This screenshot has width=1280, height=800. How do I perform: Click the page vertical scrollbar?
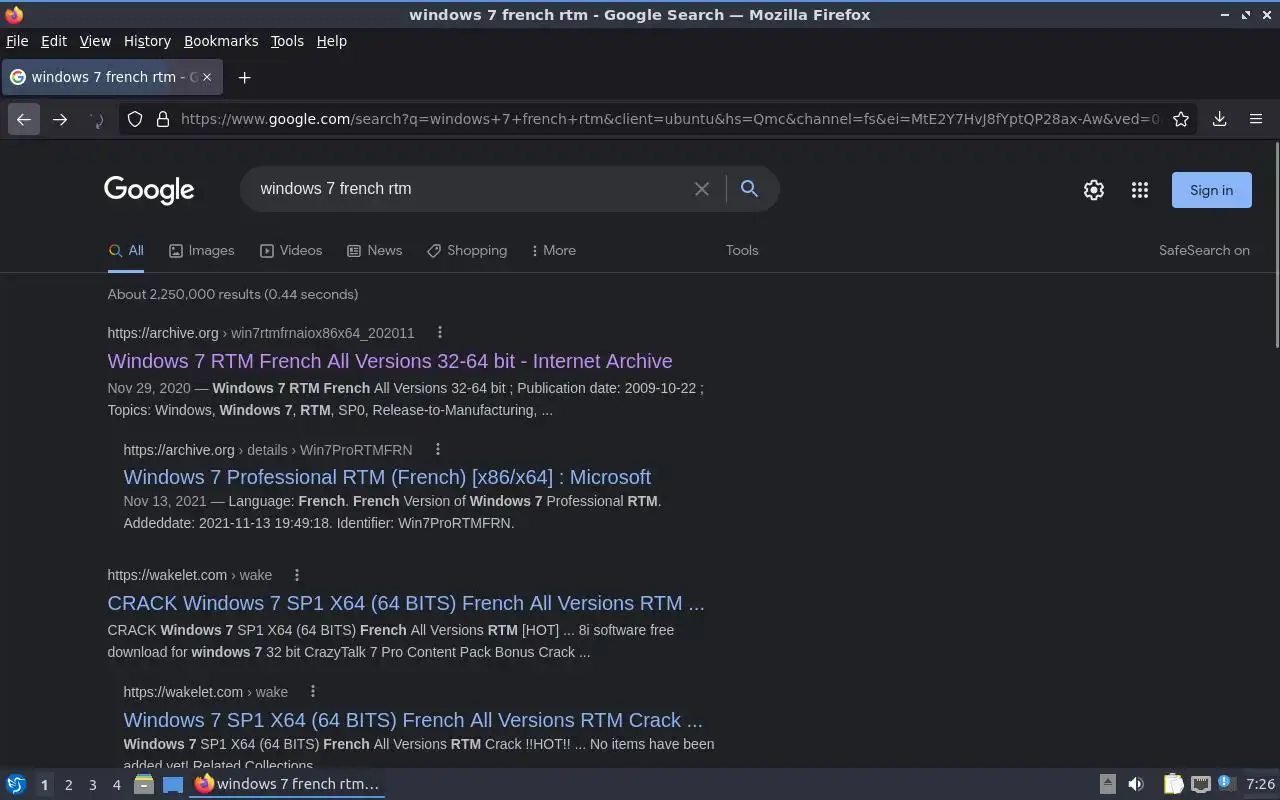(x=1275, y=245)
